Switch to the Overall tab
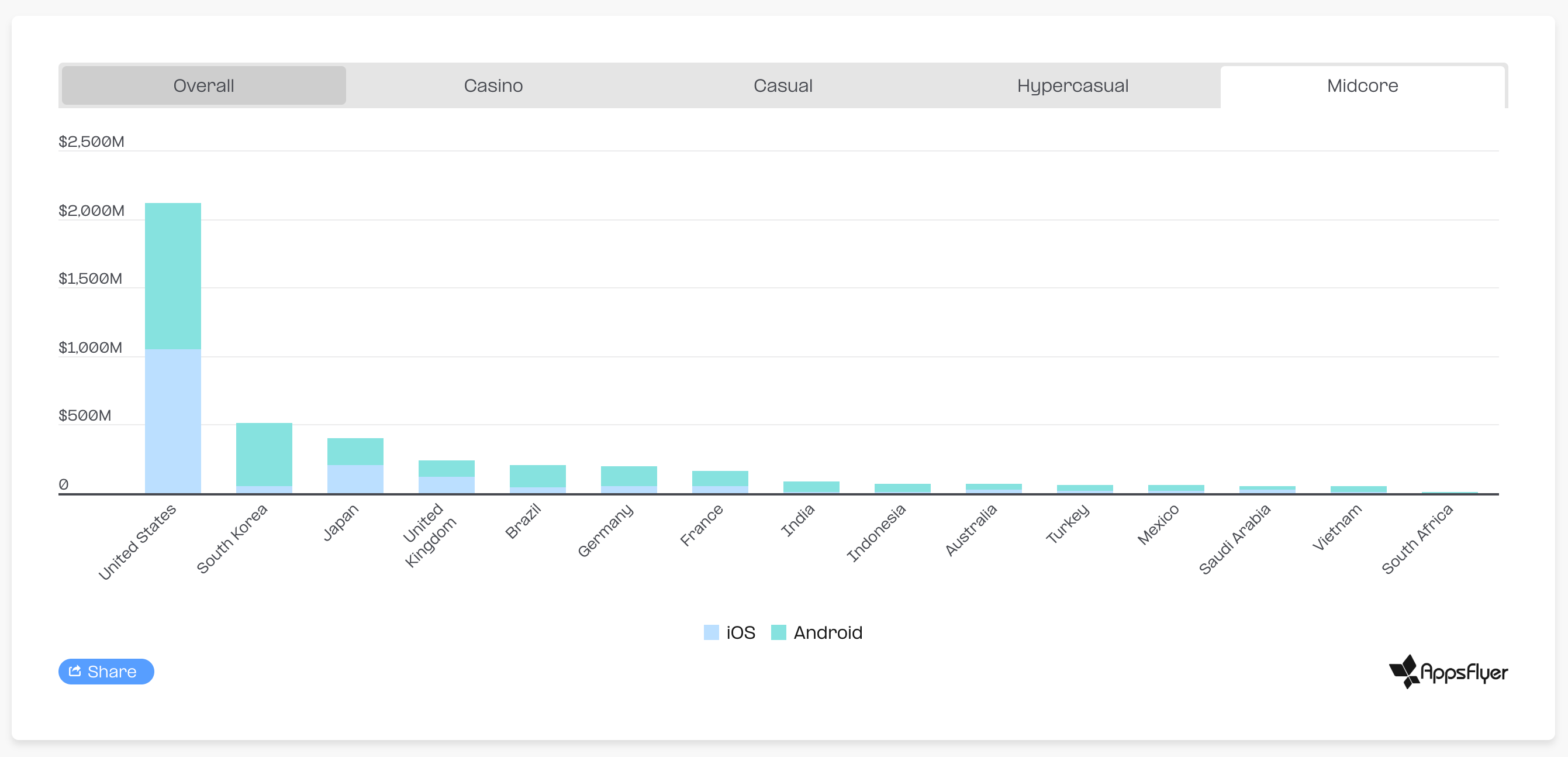The width and height of the screenshot is (1568, 757). 204,85
